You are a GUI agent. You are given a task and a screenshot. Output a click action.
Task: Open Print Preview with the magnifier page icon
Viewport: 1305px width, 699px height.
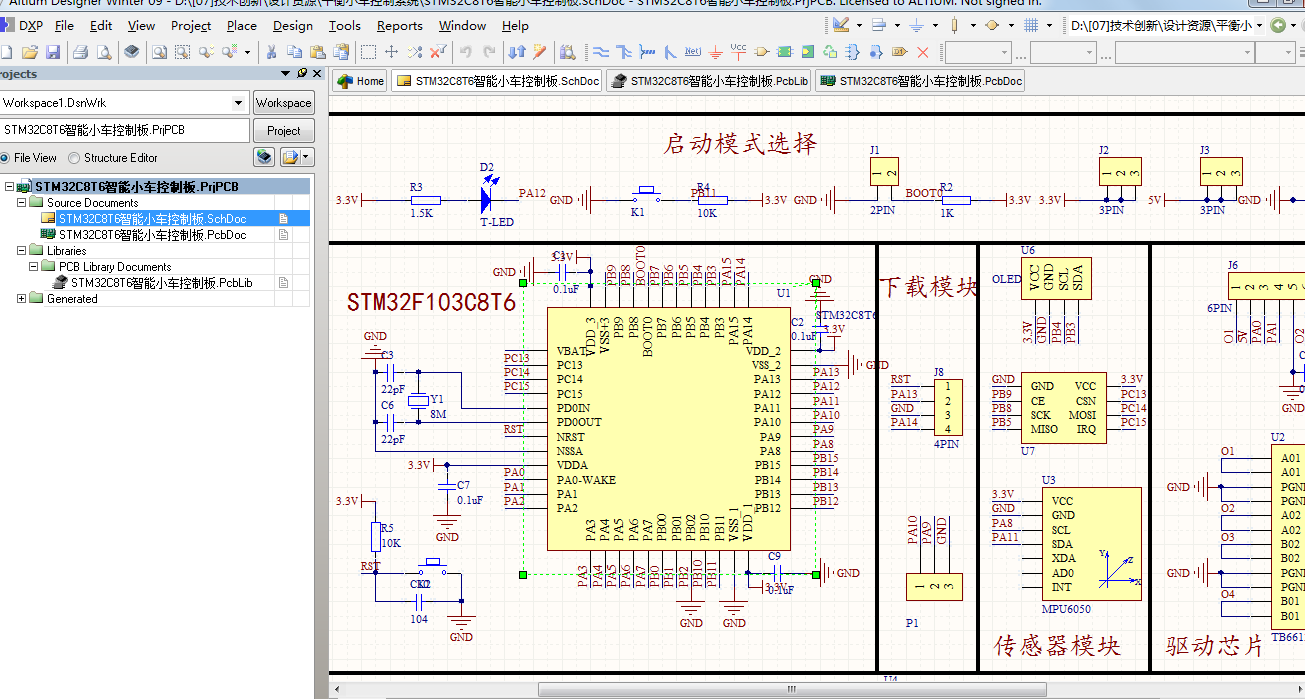(103, 51)
